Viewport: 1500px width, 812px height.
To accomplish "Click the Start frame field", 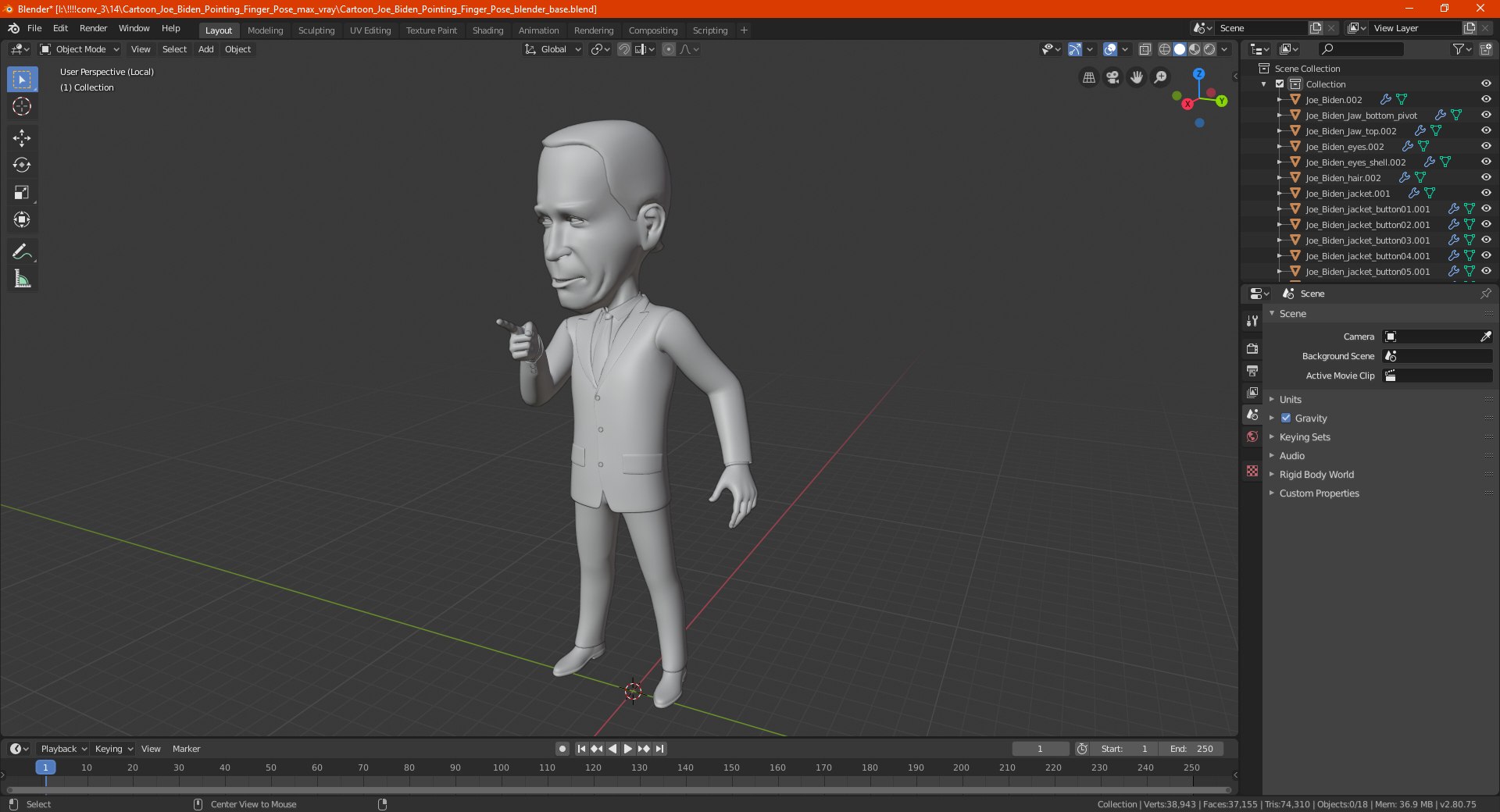I will 1124,749.
